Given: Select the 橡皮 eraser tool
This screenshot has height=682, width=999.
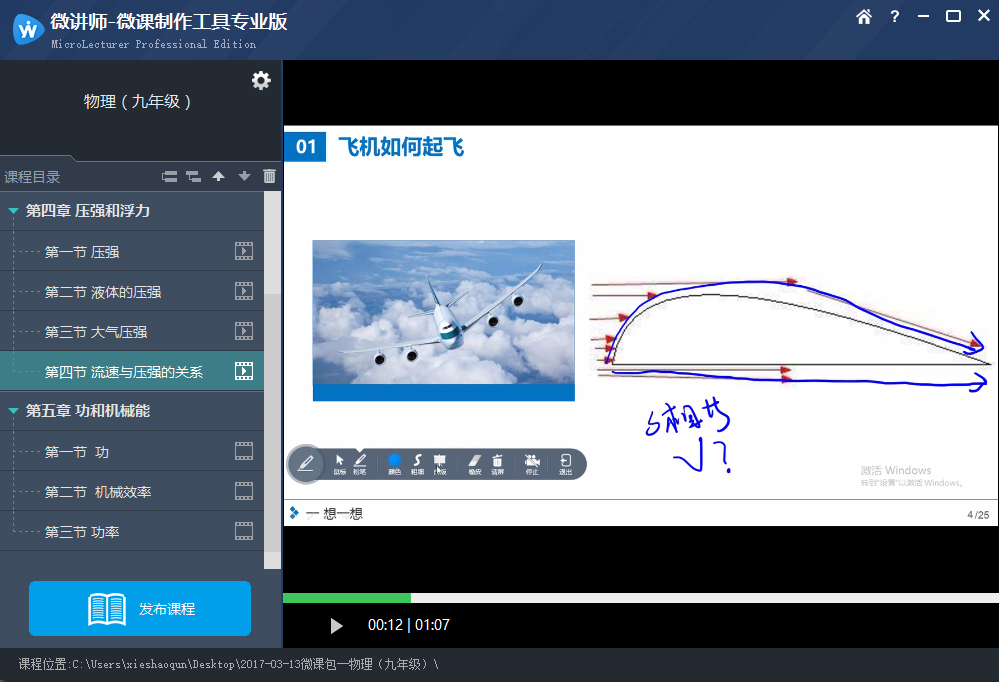Looking at the screenshot, I should [475, 462].
